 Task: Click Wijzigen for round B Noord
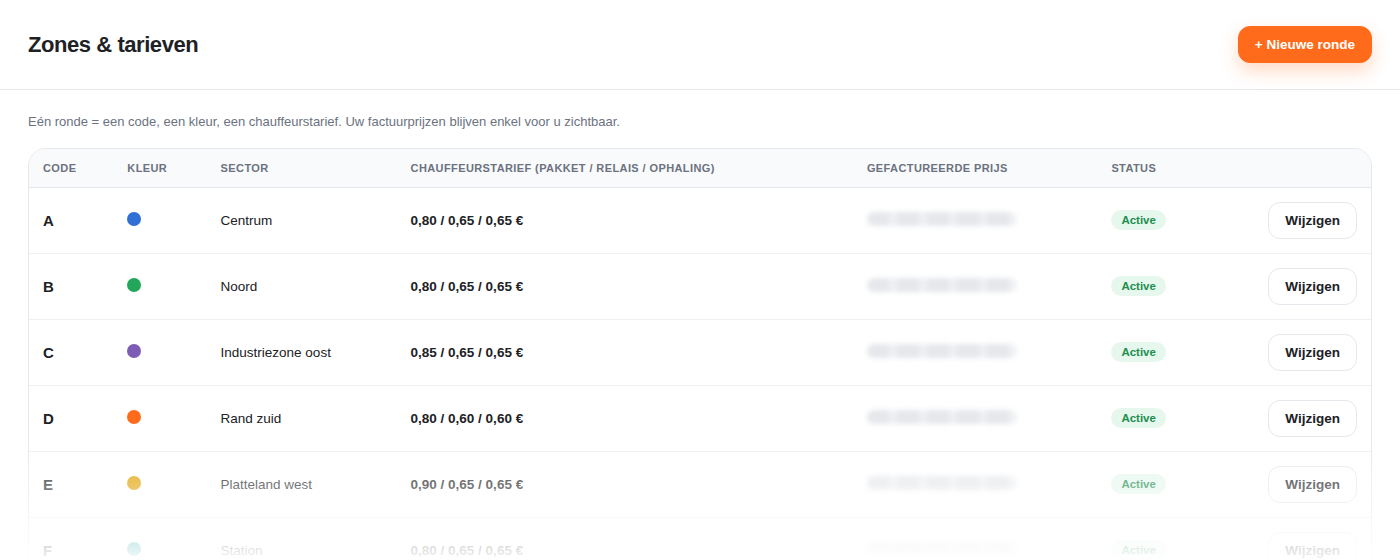(x=1312, y=286)
